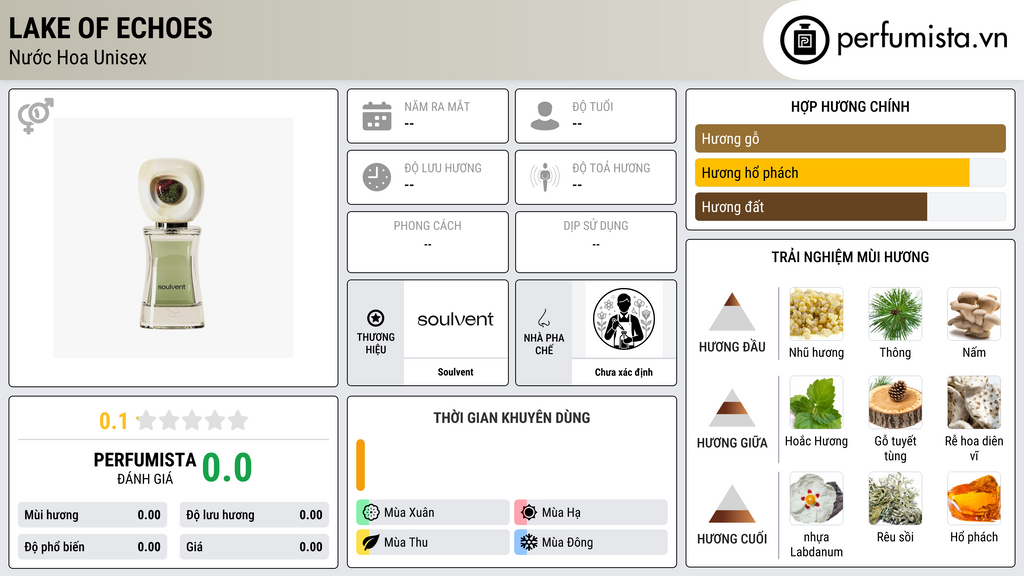Click the Mùa Đông snowflake icon
Viewport: 1024px width, 576px height.
[x=528, y=542]
